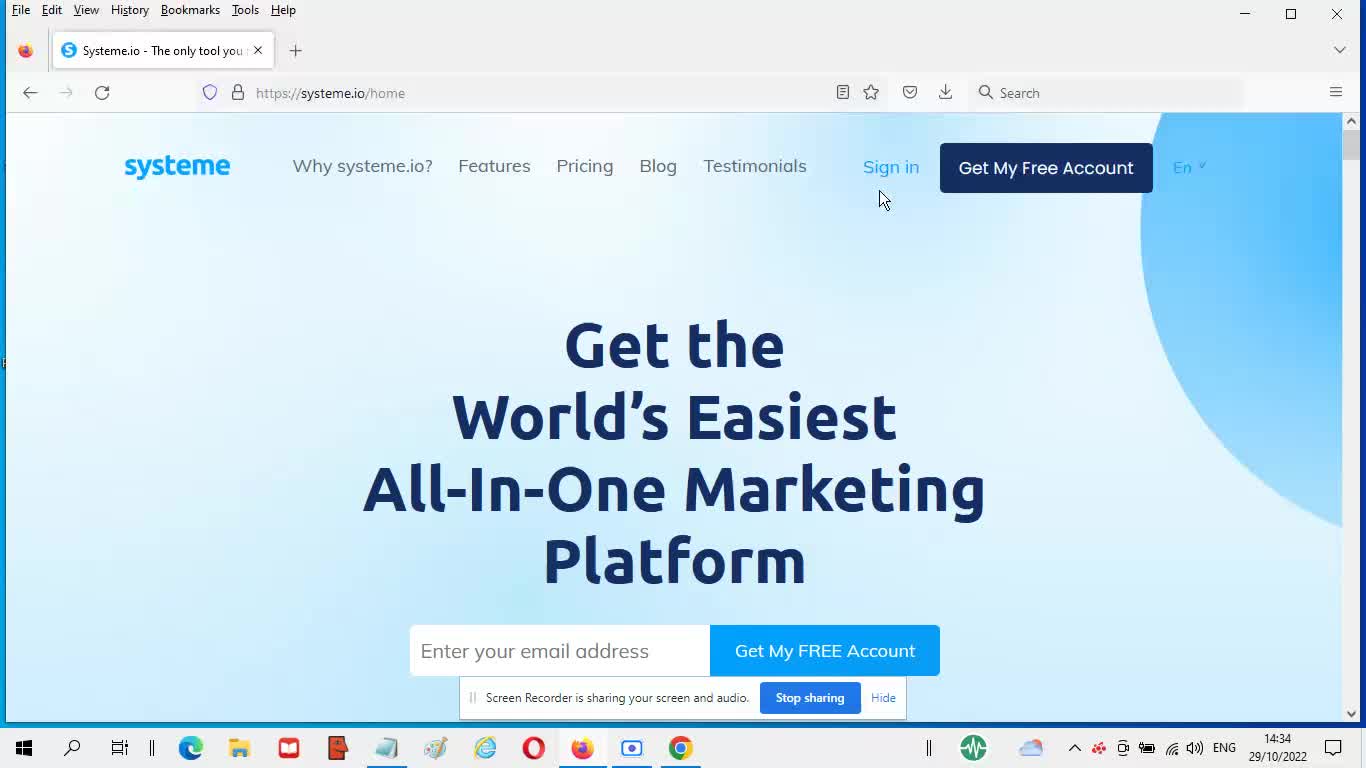Screen dimensions: 1366x768
Task: Visit the Blog link
Action: (x=658, y=166)
